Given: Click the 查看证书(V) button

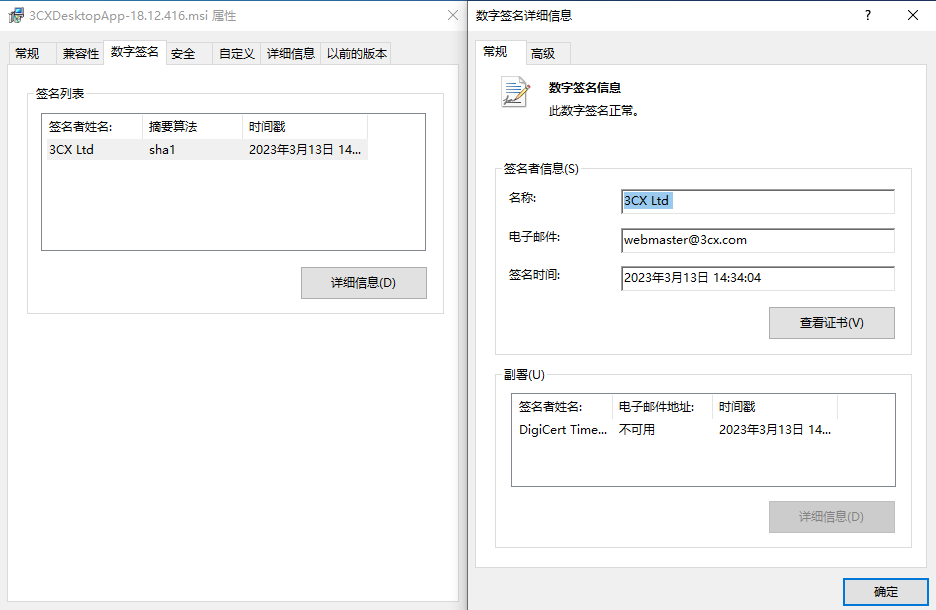Looking at the screenshot, I should point(832,323).
